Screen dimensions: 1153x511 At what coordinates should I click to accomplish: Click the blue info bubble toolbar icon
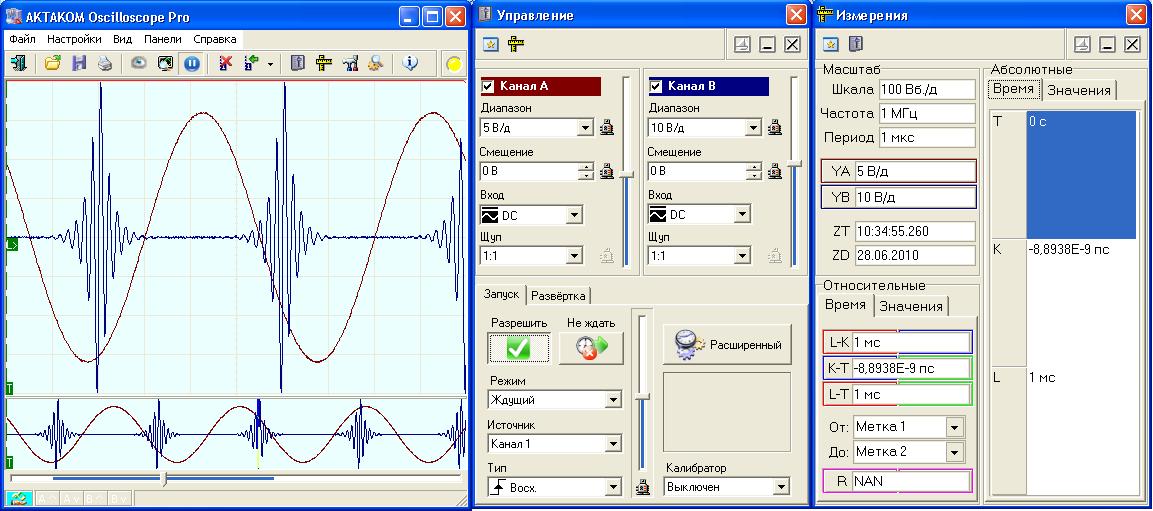click(x=410, y=63)
